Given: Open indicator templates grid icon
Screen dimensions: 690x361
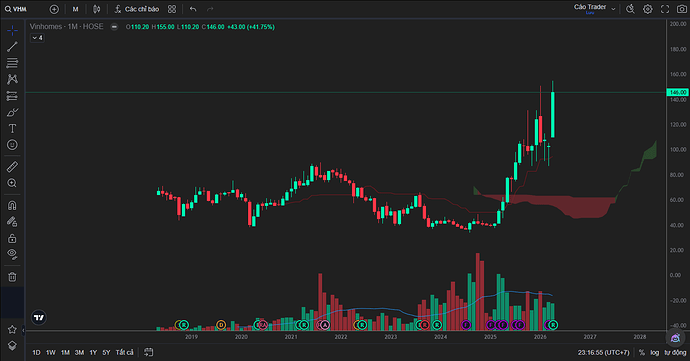Looking at the screenshot, I should pos(172,9).
